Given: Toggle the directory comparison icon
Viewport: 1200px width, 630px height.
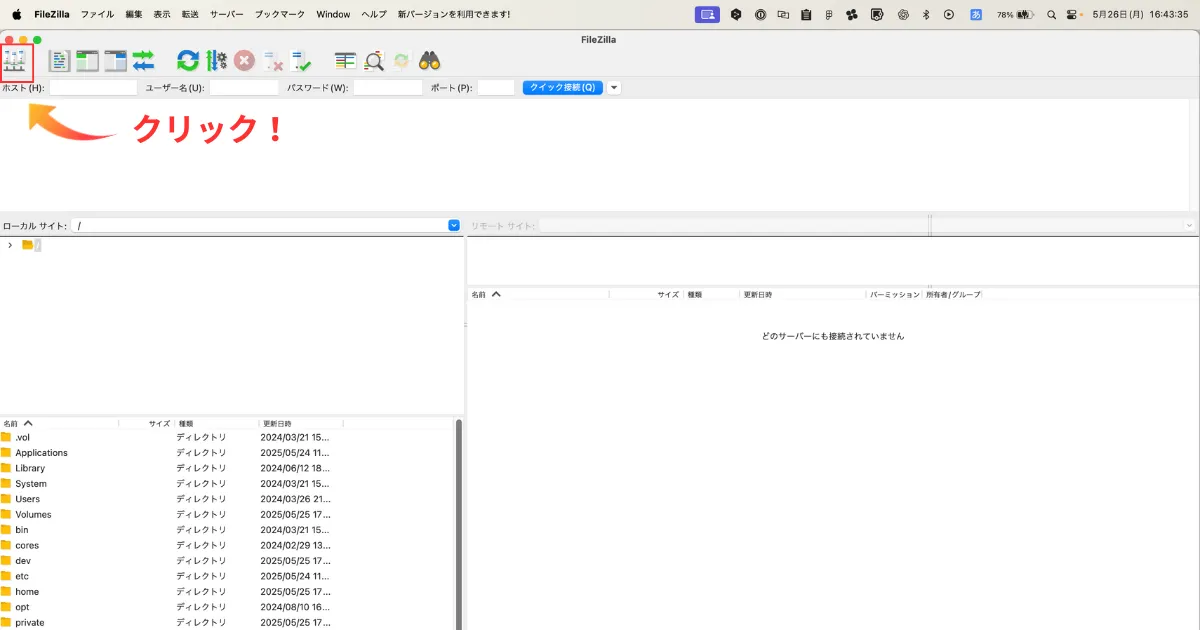Looking at the screenshot, I should click(374, 61).
